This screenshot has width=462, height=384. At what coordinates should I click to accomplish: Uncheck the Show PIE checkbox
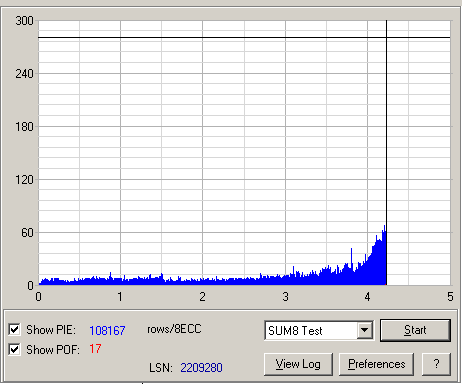tap(14, 330)
